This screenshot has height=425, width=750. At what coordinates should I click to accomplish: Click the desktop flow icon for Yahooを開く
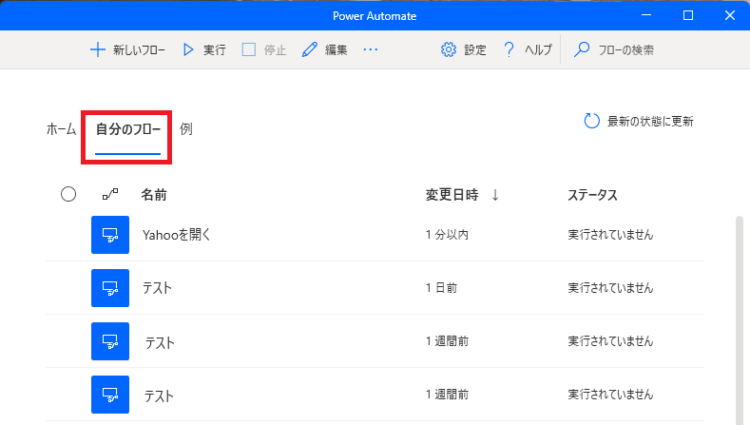[110, 235]
